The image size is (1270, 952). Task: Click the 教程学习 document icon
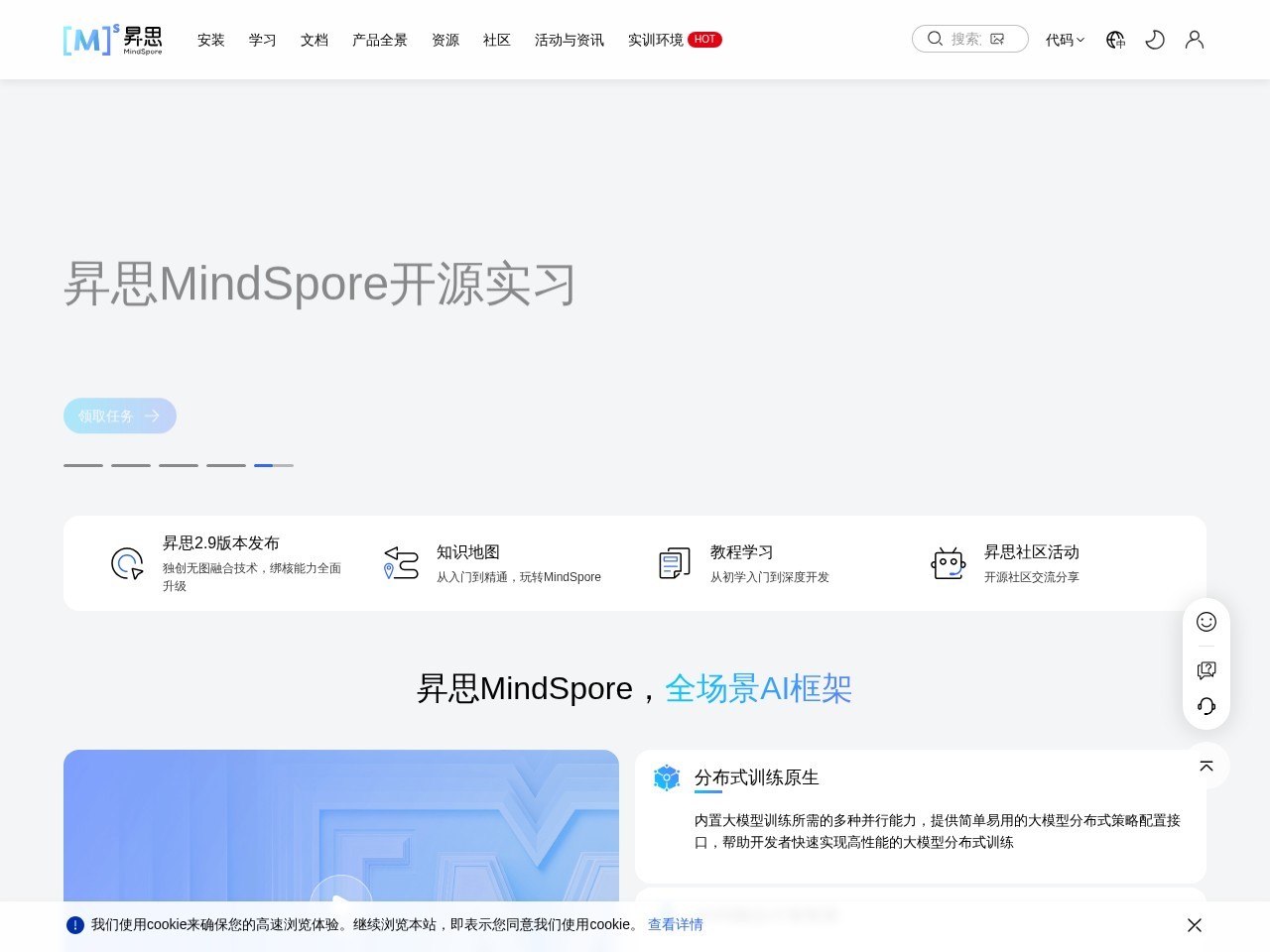click(x=675, y=563)
